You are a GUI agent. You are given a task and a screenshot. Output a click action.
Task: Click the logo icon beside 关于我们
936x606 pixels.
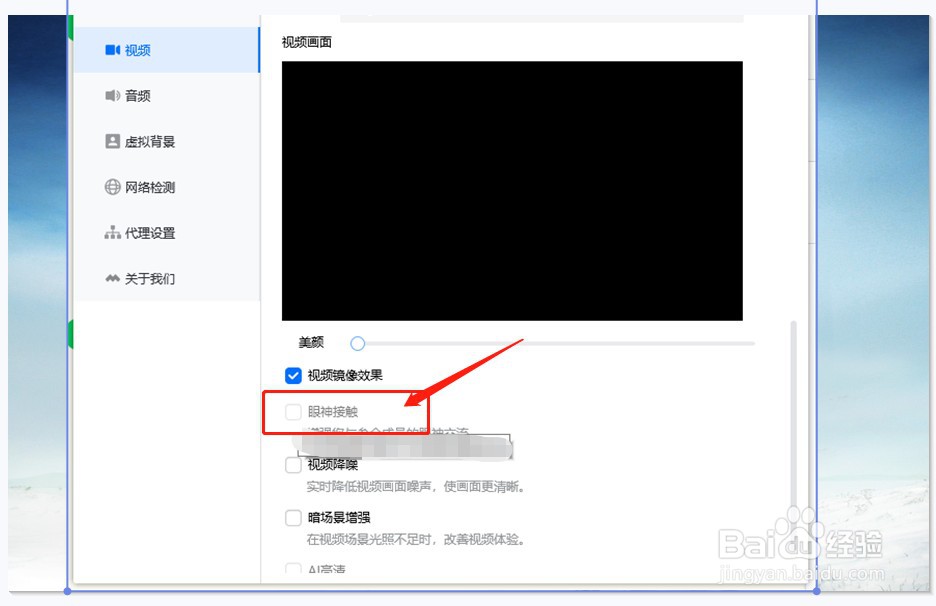[112, 278]
